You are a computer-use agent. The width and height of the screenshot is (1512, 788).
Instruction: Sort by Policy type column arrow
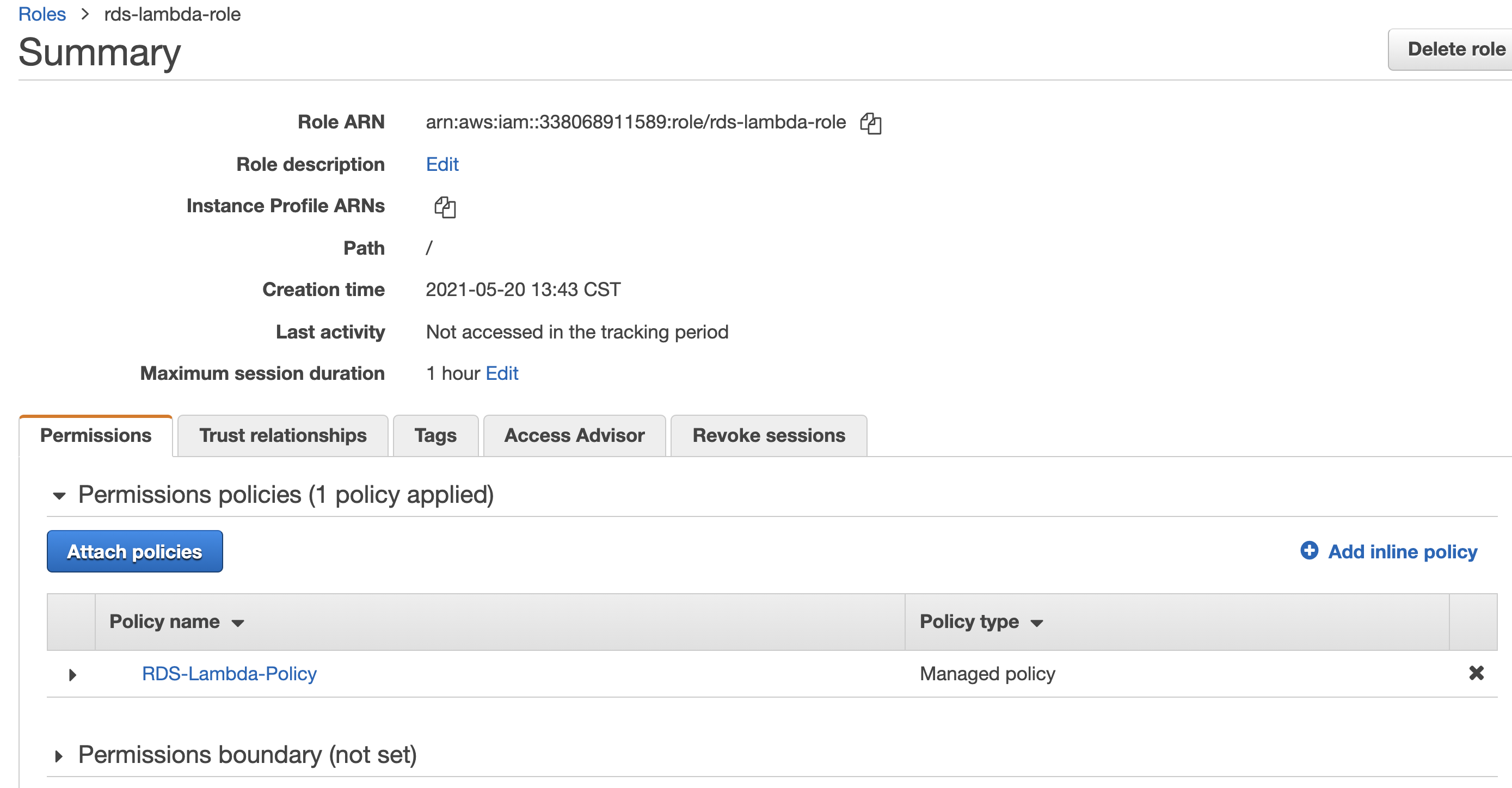tap(1036, 623)
